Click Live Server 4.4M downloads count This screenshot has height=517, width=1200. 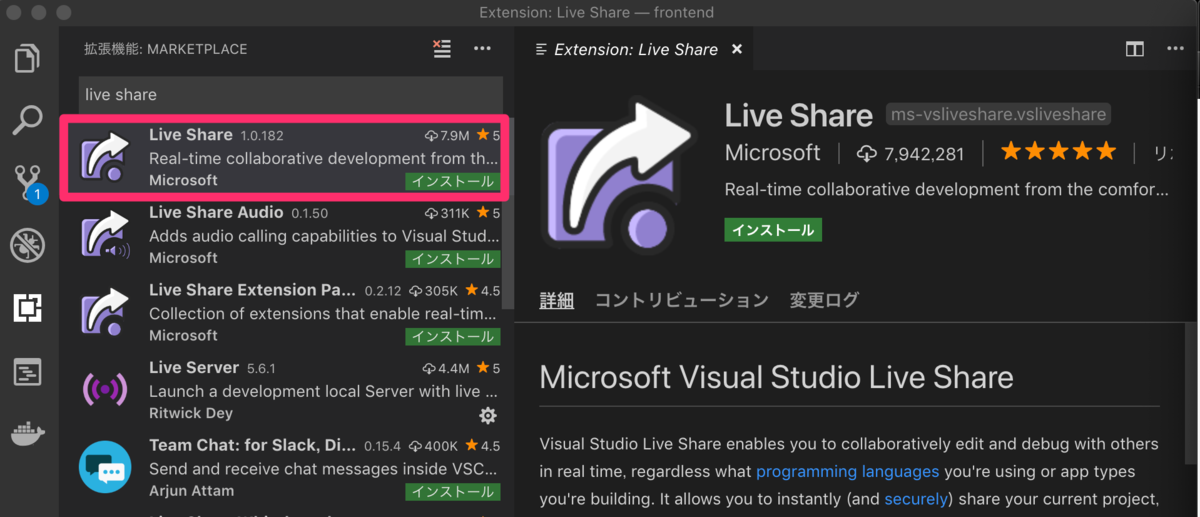[447, 368]
